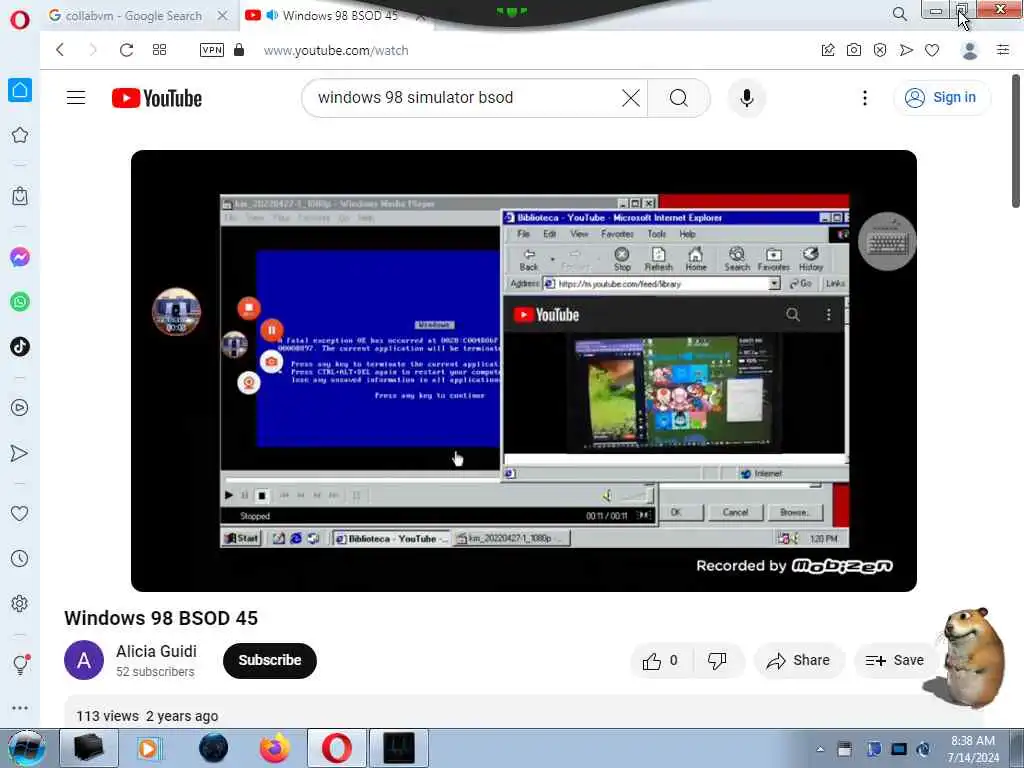Open the heart icon in sidebar
Viewport: 1024px width, 768px height.
(20, 513)
